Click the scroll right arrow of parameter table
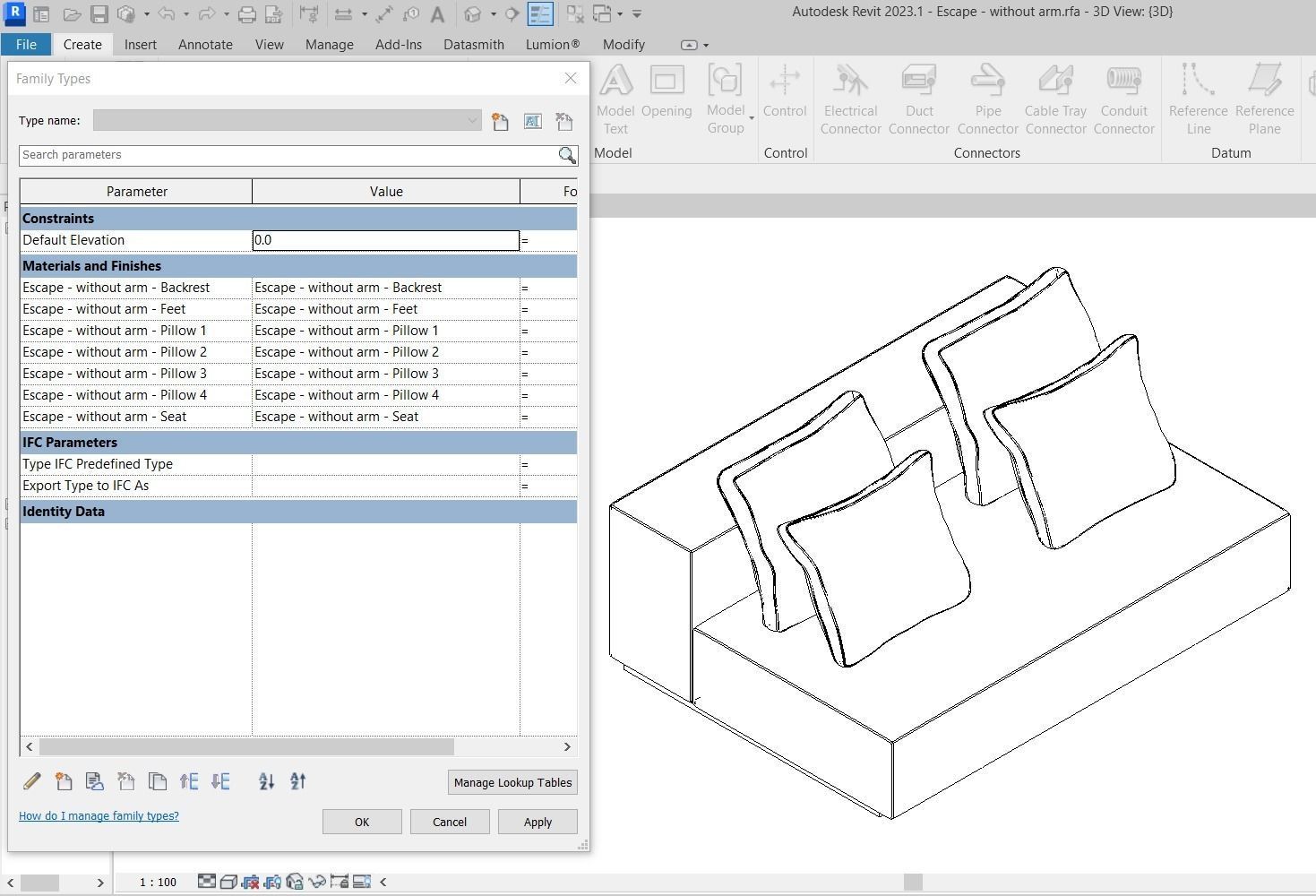Screen dimensions: 1316x896 click(x=567, y=746)
